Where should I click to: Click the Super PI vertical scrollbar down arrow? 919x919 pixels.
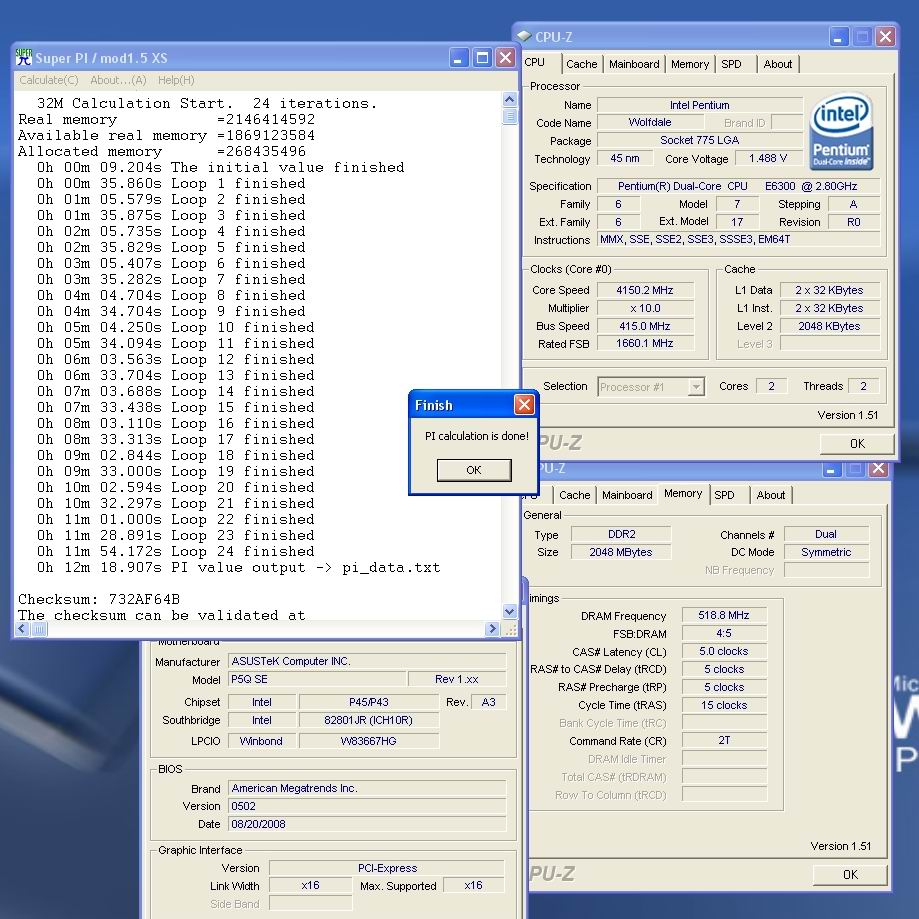(x=509, y=612)
